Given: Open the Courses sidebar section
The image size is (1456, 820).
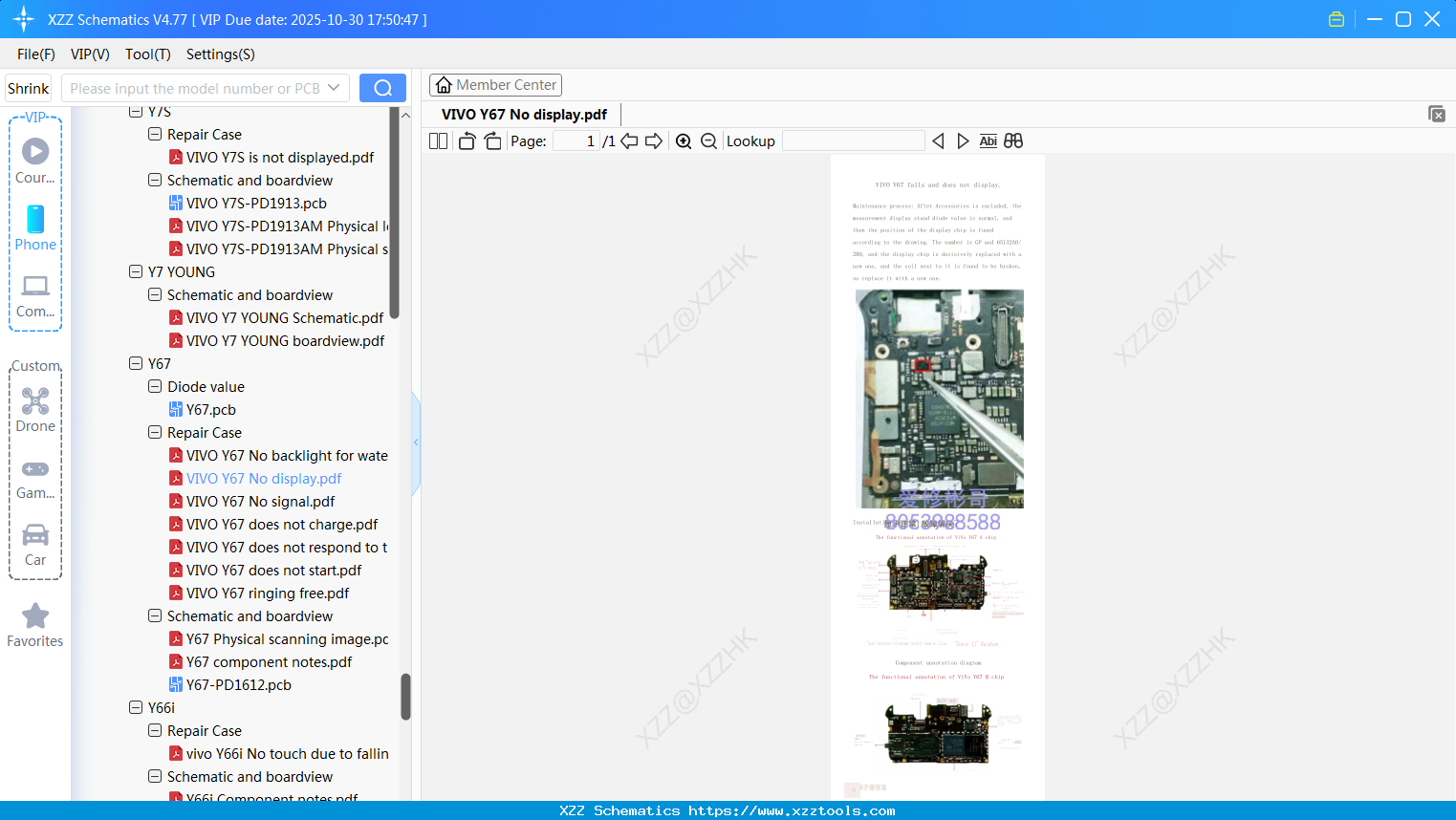Looking at the screenshot, I should [35, 161].
